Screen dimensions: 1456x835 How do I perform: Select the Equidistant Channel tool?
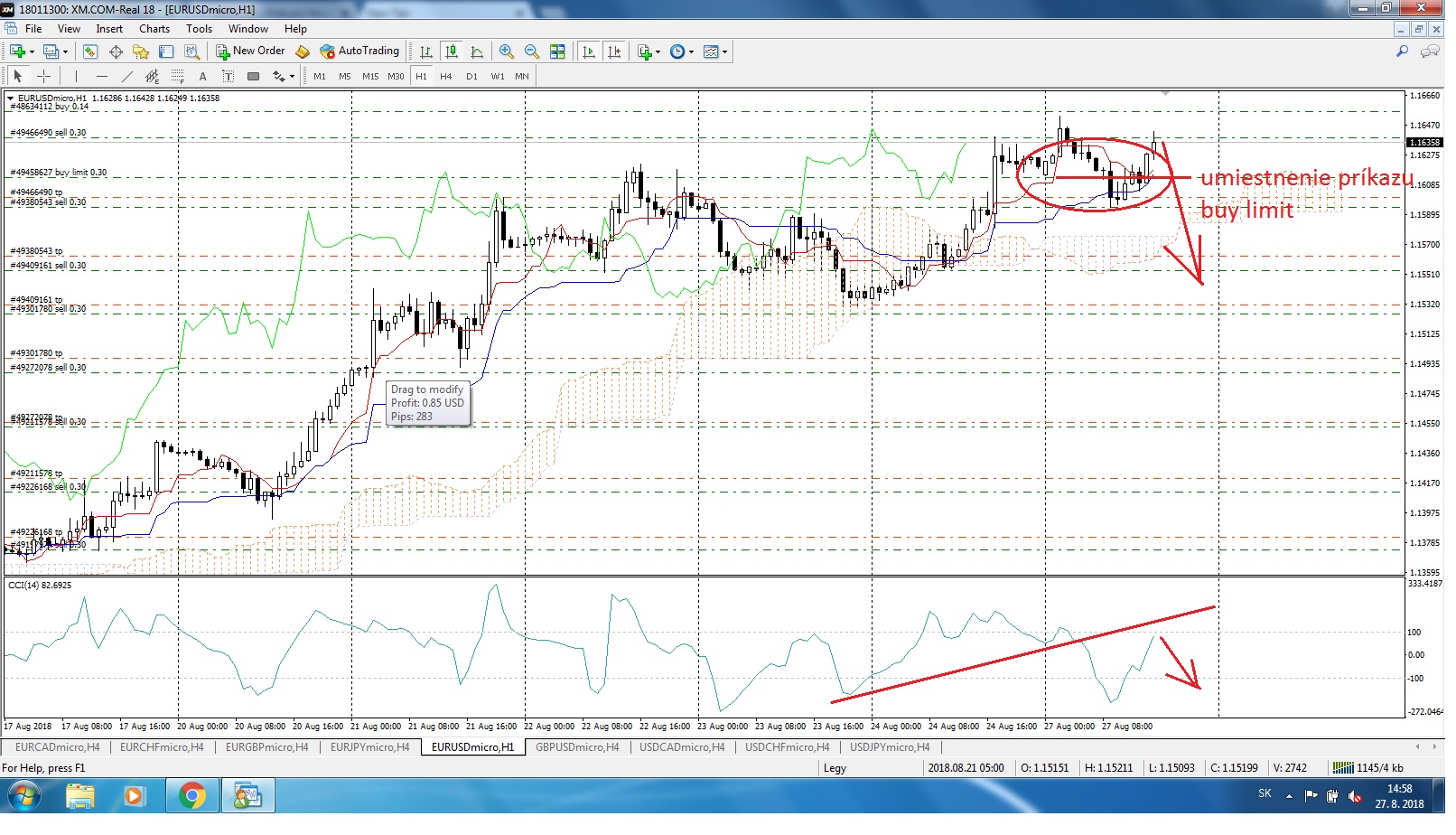pyautogui.click(x=152, y=76)
